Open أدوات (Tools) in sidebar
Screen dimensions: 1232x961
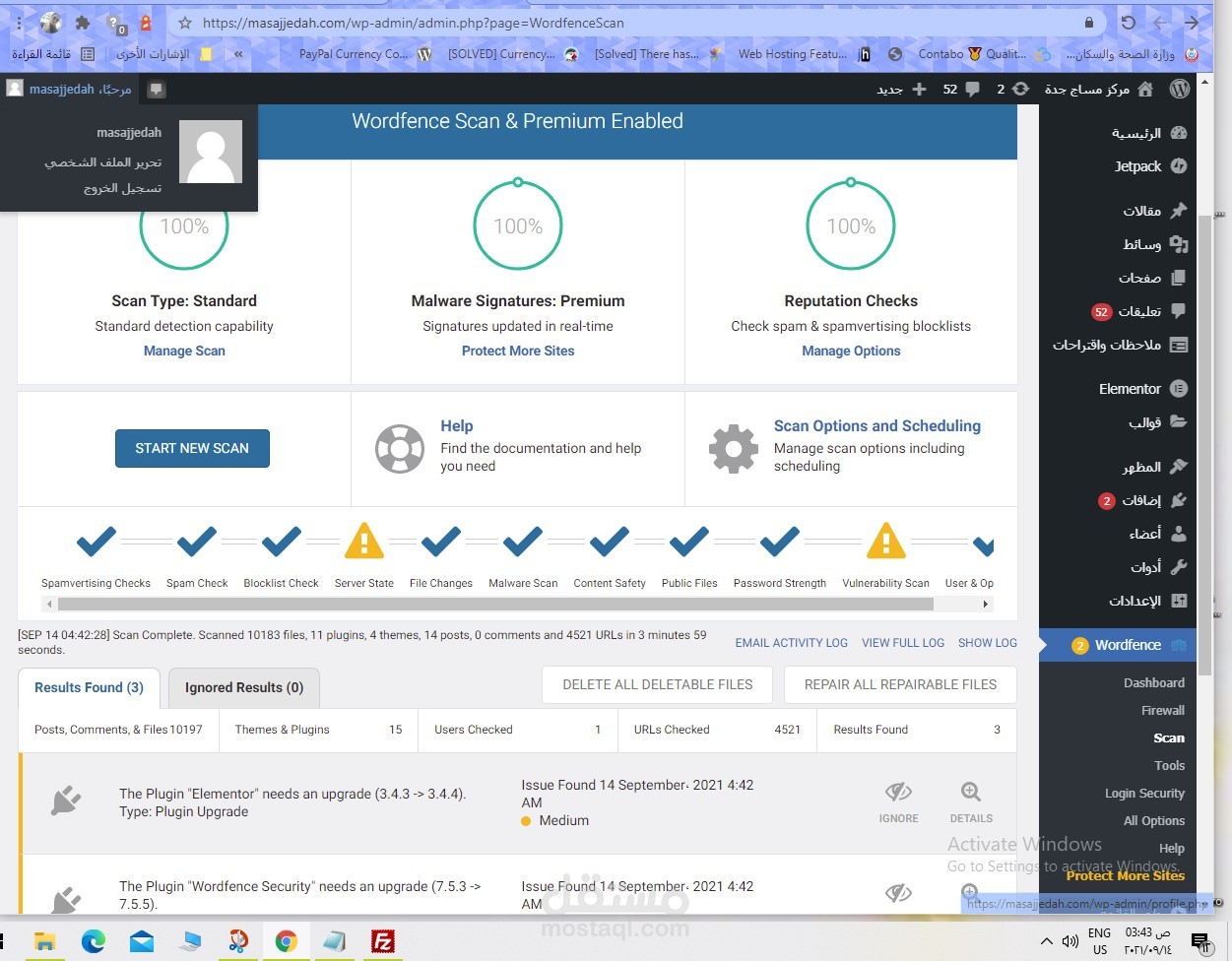1158,567
